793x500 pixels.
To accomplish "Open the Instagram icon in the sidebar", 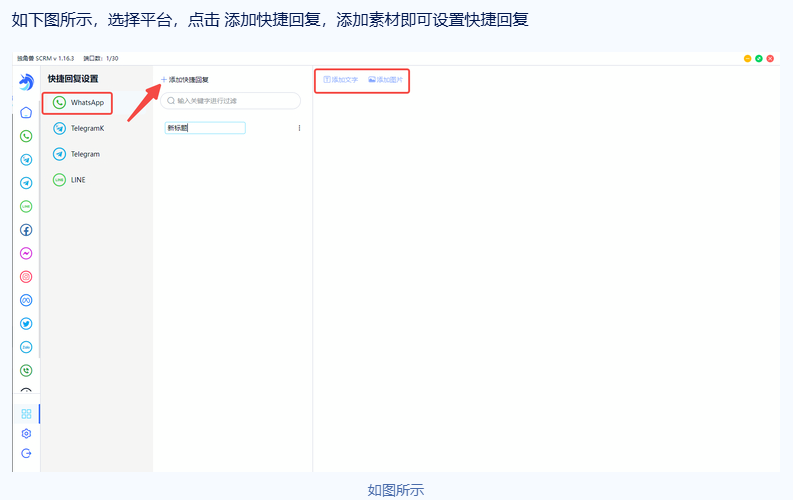I will click(26, 277).
